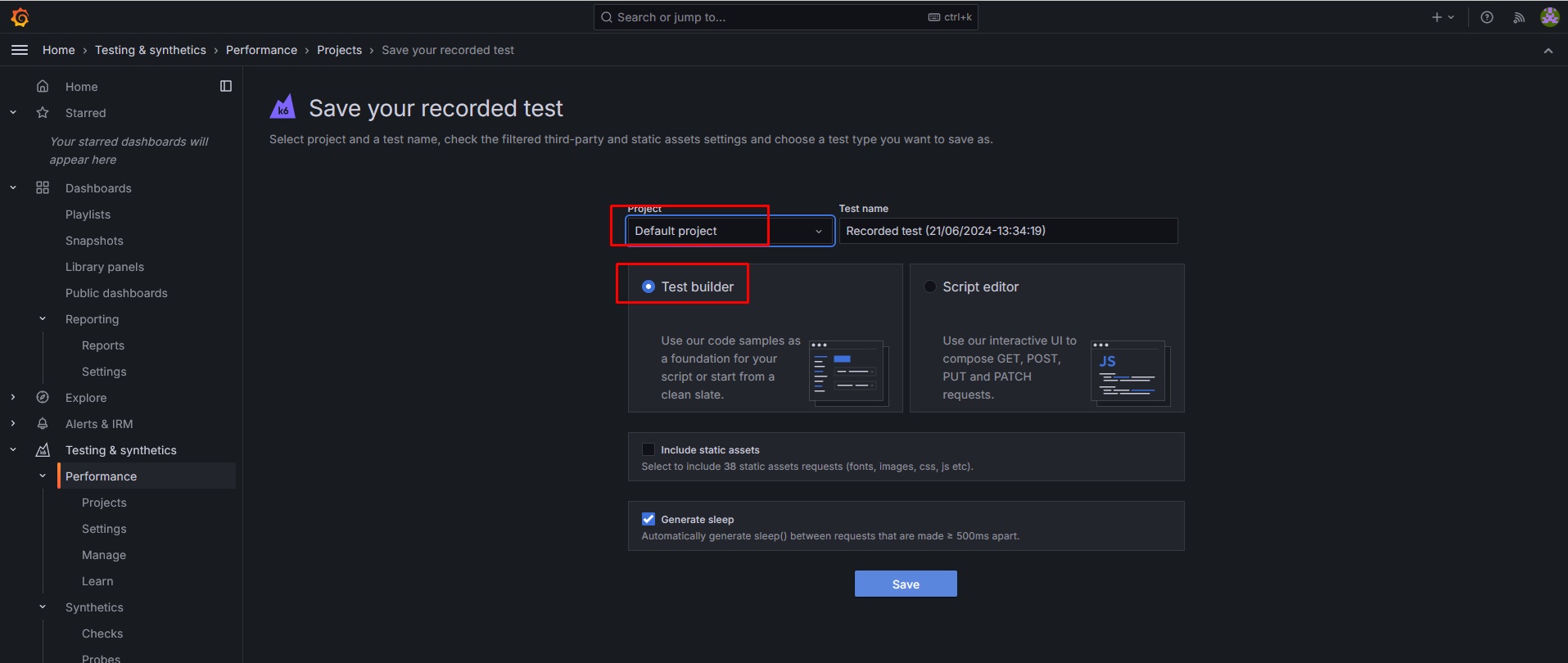Open the news feed RSS icon
The height and width of the screenshot is (663, 1568).
coord(1519,17)
